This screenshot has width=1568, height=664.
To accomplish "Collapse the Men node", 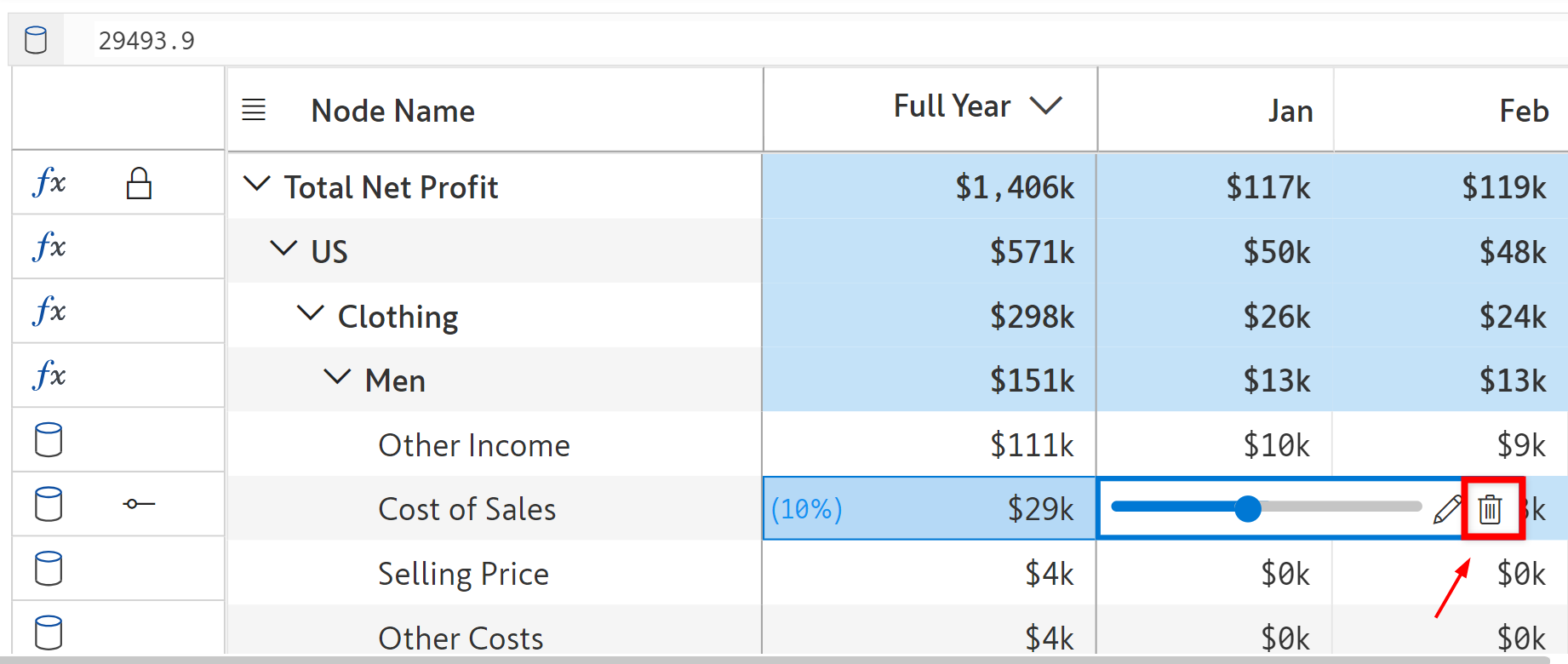I will (337, 377).
